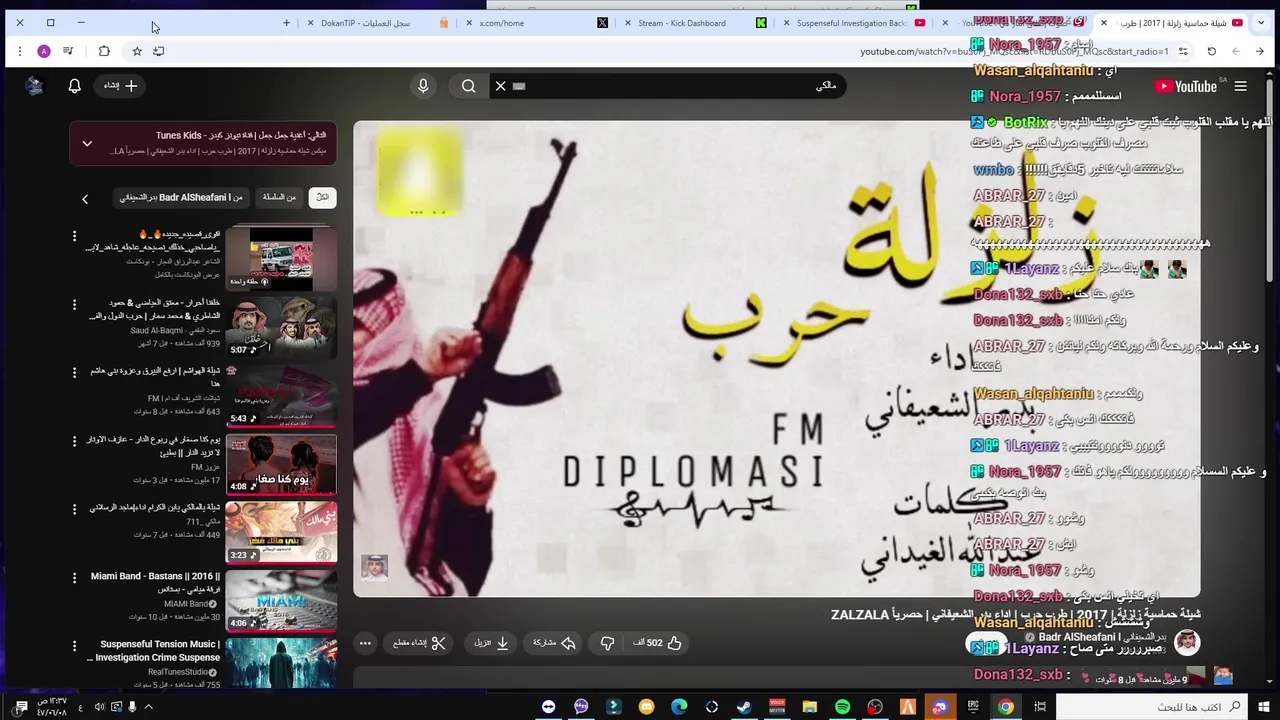This screenshot has width=1280, height=720.
Task: Select the 'من Badr AlSheafani' filter chip
Action: click(x=181, y=197)
